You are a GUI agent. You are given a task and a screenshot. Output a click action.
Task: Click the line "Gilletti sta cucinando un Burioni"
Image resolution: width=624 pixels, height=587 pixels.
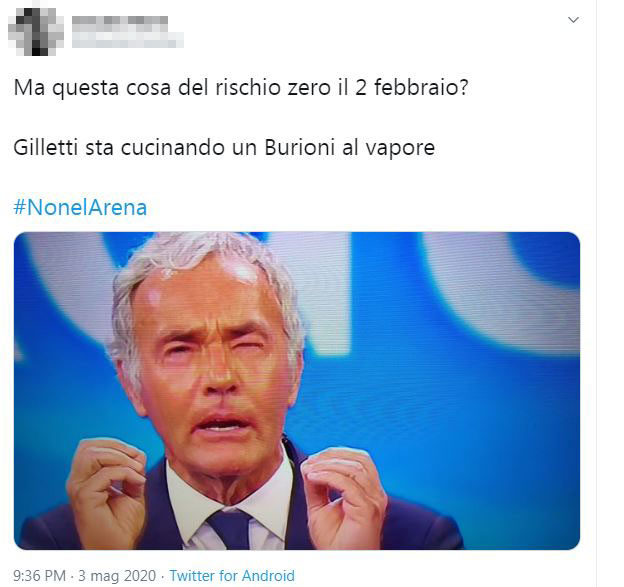[x=174, y=148]
